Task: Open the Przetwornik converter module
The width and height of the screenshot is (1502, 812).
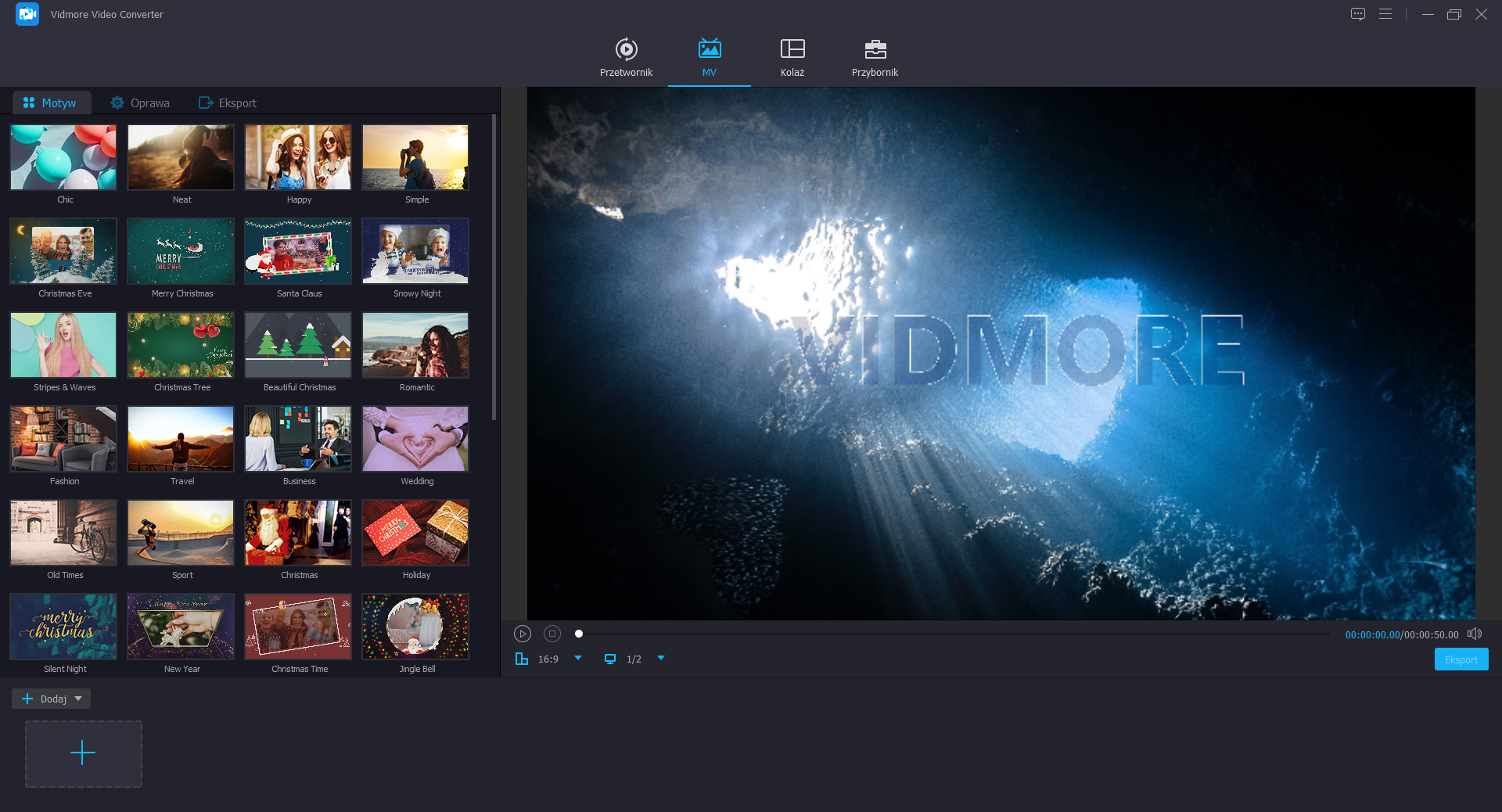Action: pos(626,57)
